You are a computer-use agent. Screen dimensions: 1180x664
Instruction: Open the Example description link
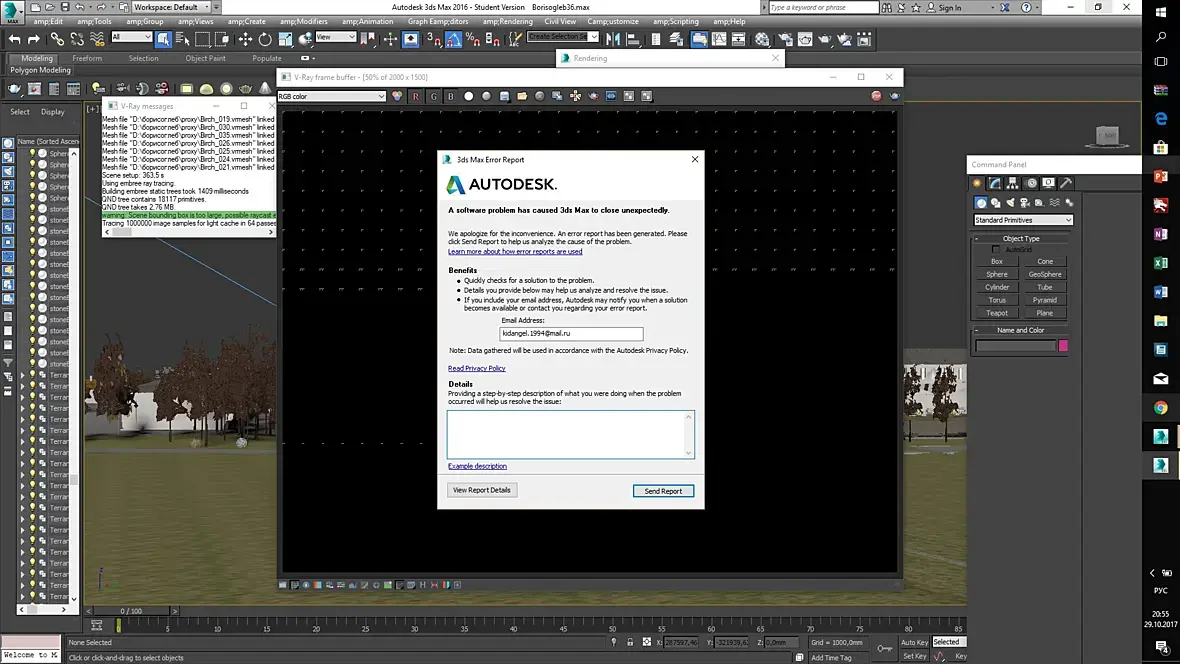[477, 466]
